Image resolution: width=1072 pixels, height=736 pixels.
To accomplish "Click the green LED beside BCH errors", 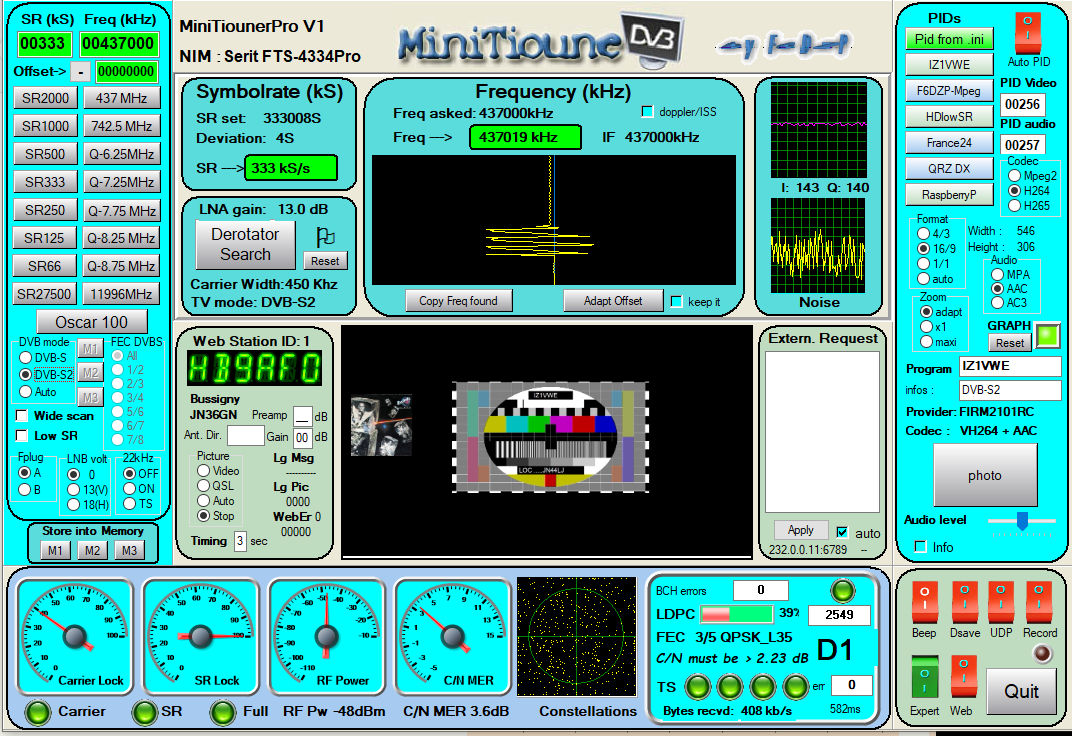I will (x=842, y=590).
